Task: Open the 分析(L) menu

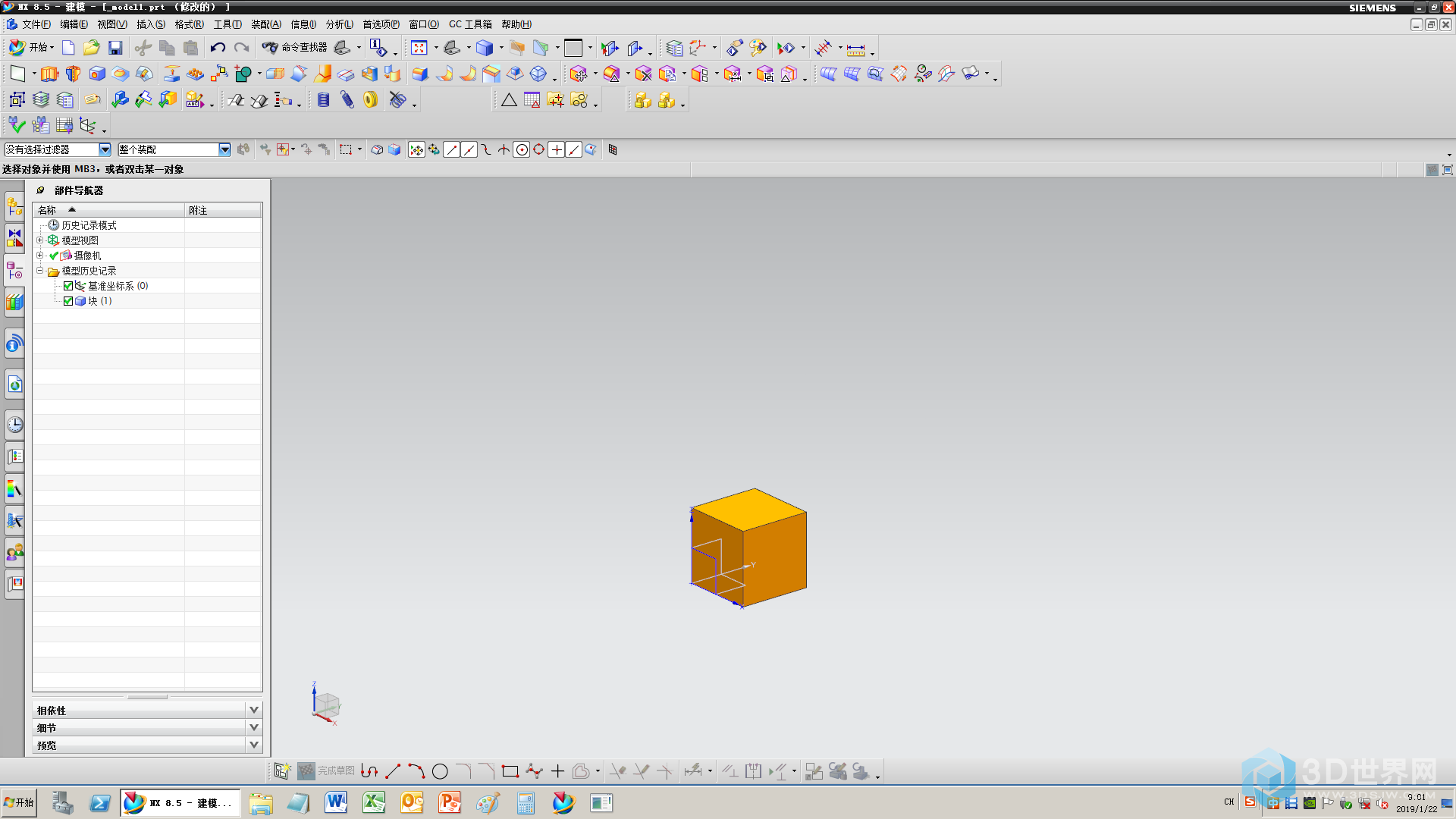Action: (x=339, y=24)
